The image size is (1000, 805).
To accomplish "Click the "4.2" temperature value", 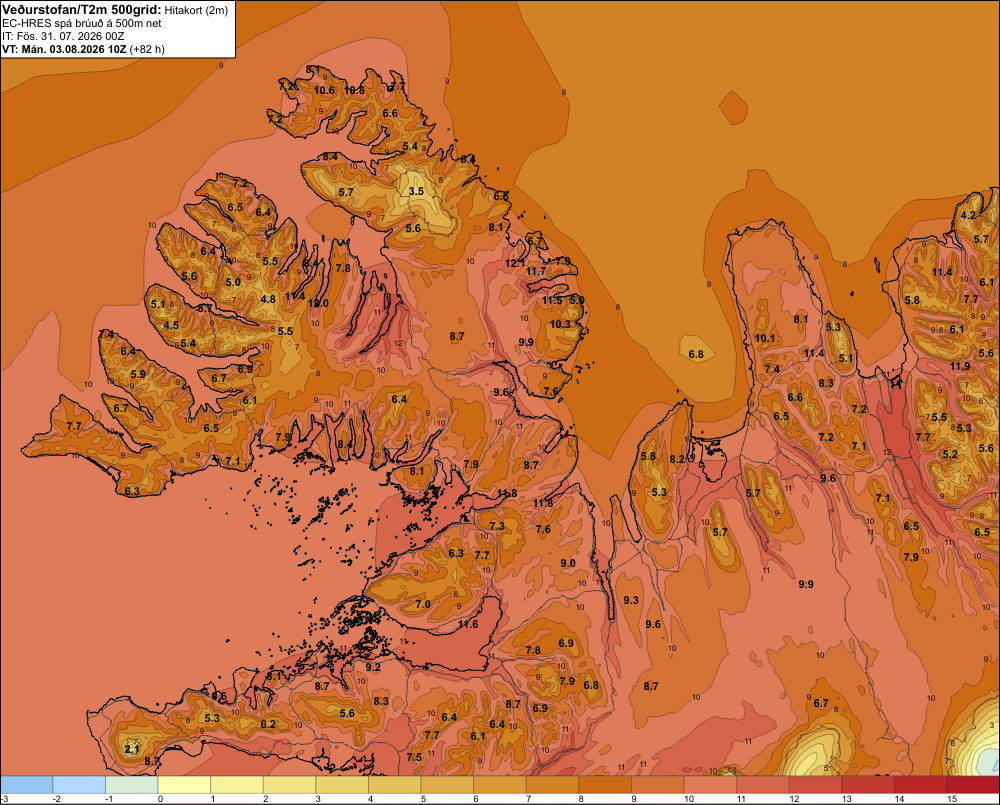I will 968,215.
